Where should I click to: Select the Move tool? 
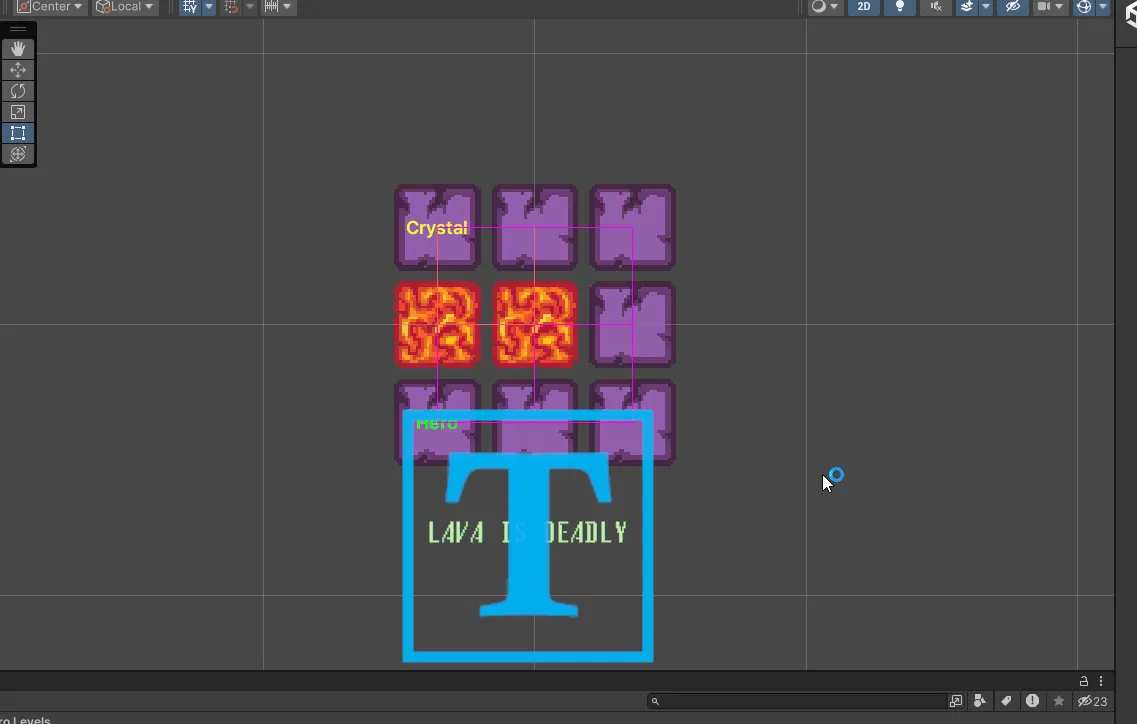coord(18,69)
